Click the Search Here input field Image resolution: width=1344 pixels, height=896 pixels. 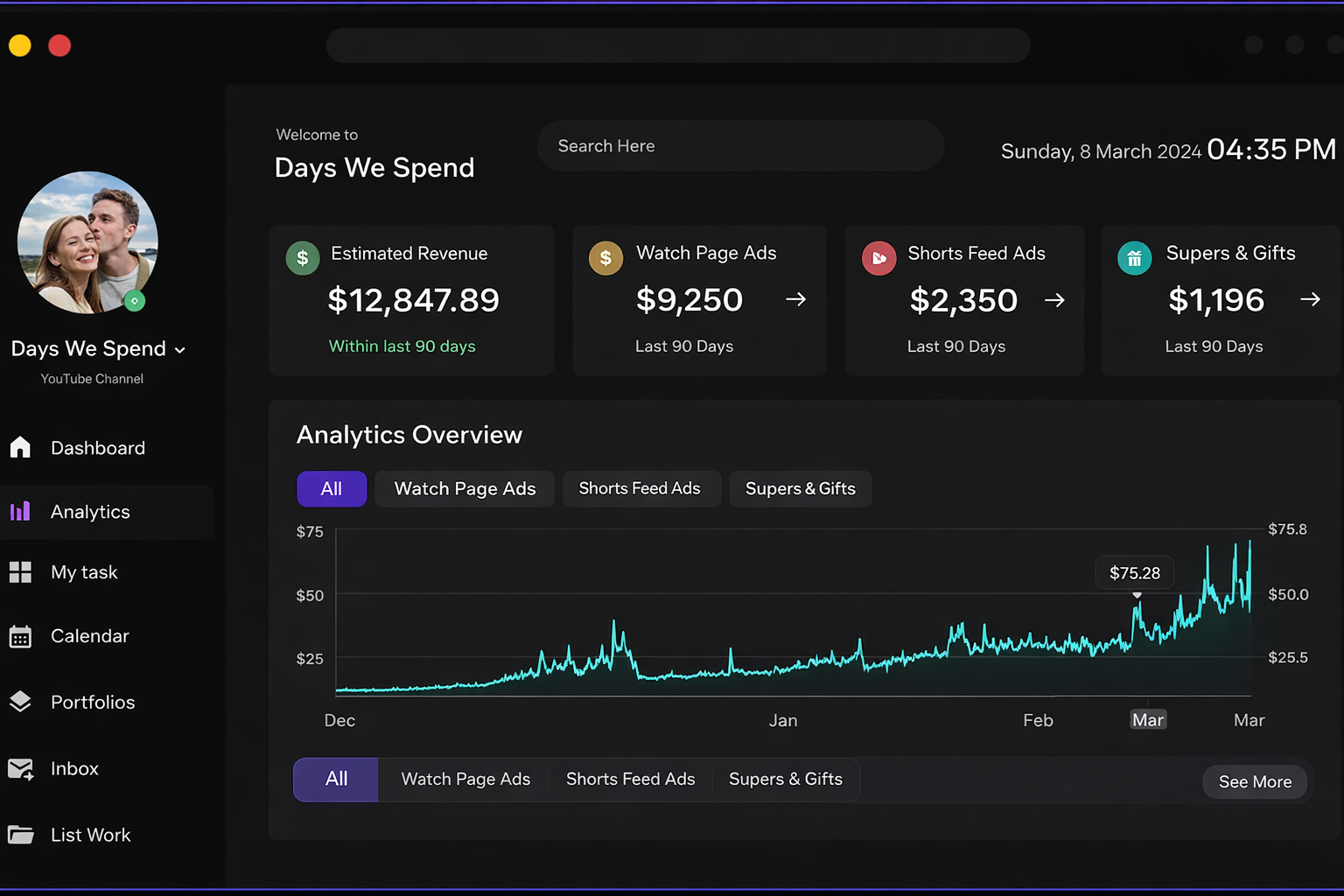tap(740, 146)
